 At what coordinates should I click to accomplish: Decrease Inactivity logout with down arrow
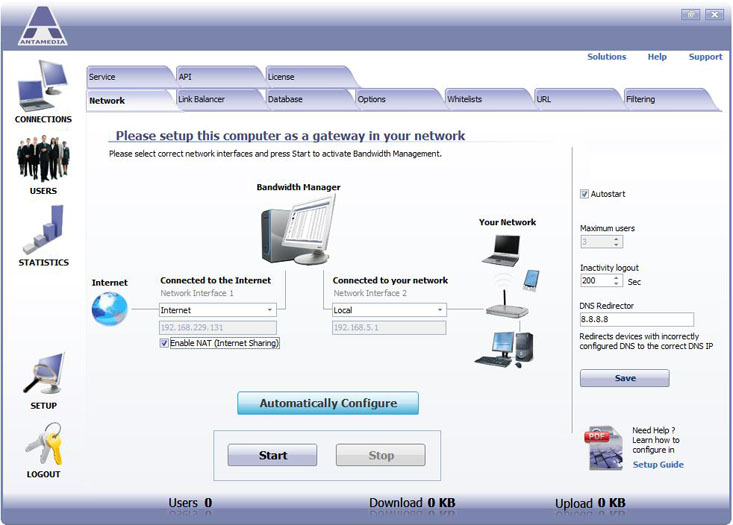coord(617,283)
